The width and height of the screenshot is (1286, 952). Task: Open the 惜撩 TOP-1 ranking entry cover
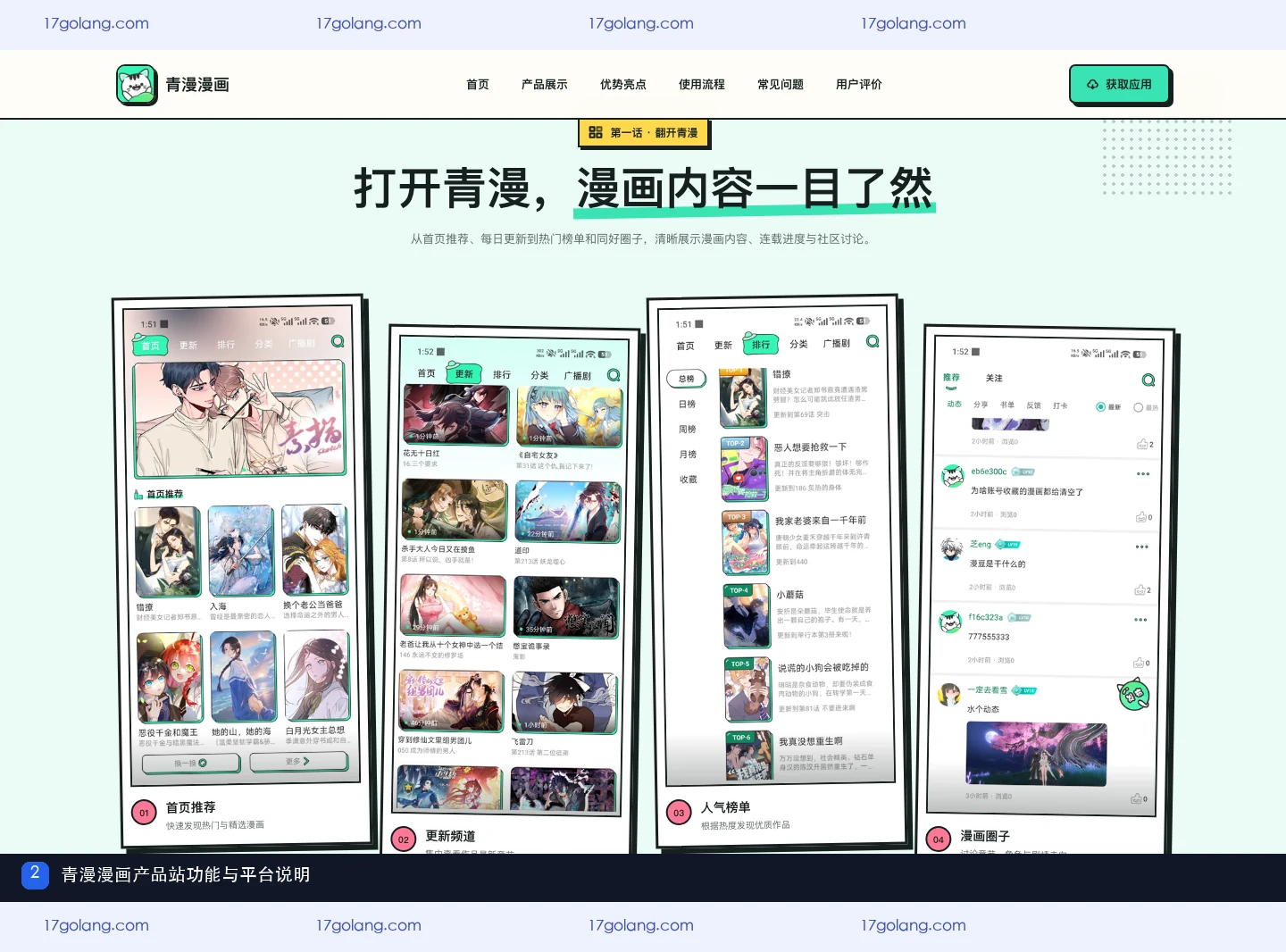point(743,396)
